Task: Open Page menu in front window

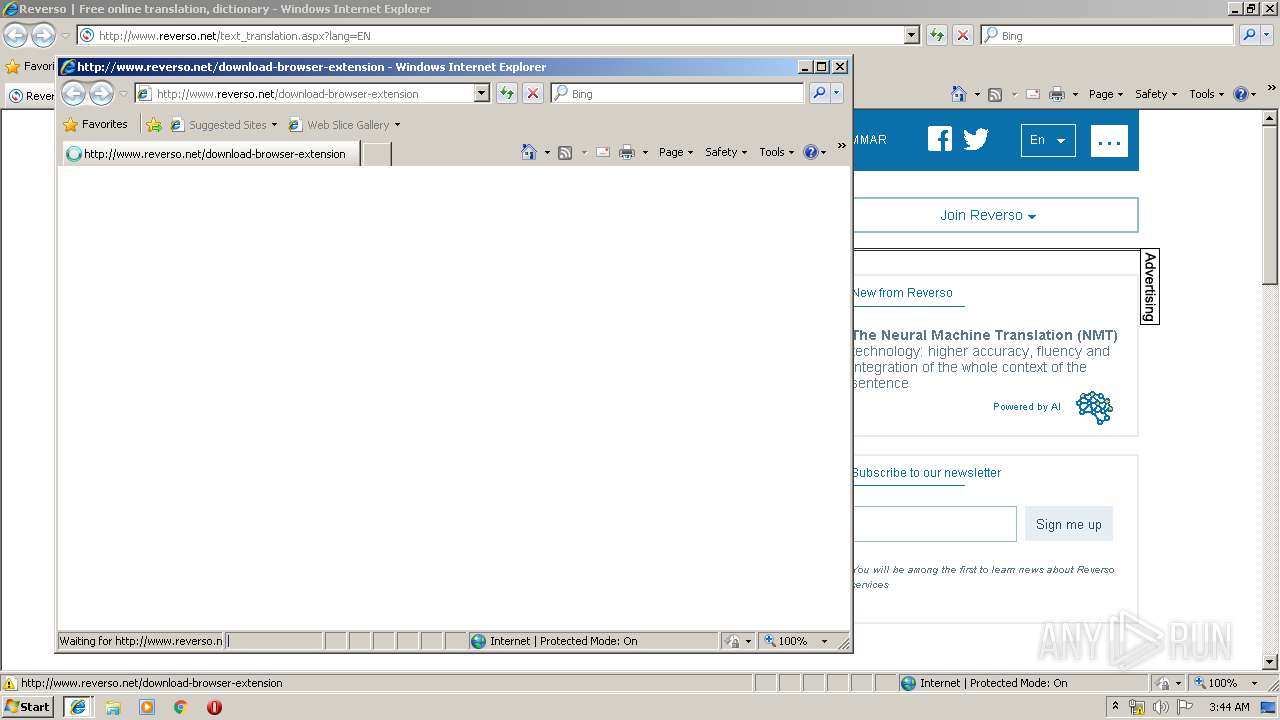Action: click(x=676, y=152)
